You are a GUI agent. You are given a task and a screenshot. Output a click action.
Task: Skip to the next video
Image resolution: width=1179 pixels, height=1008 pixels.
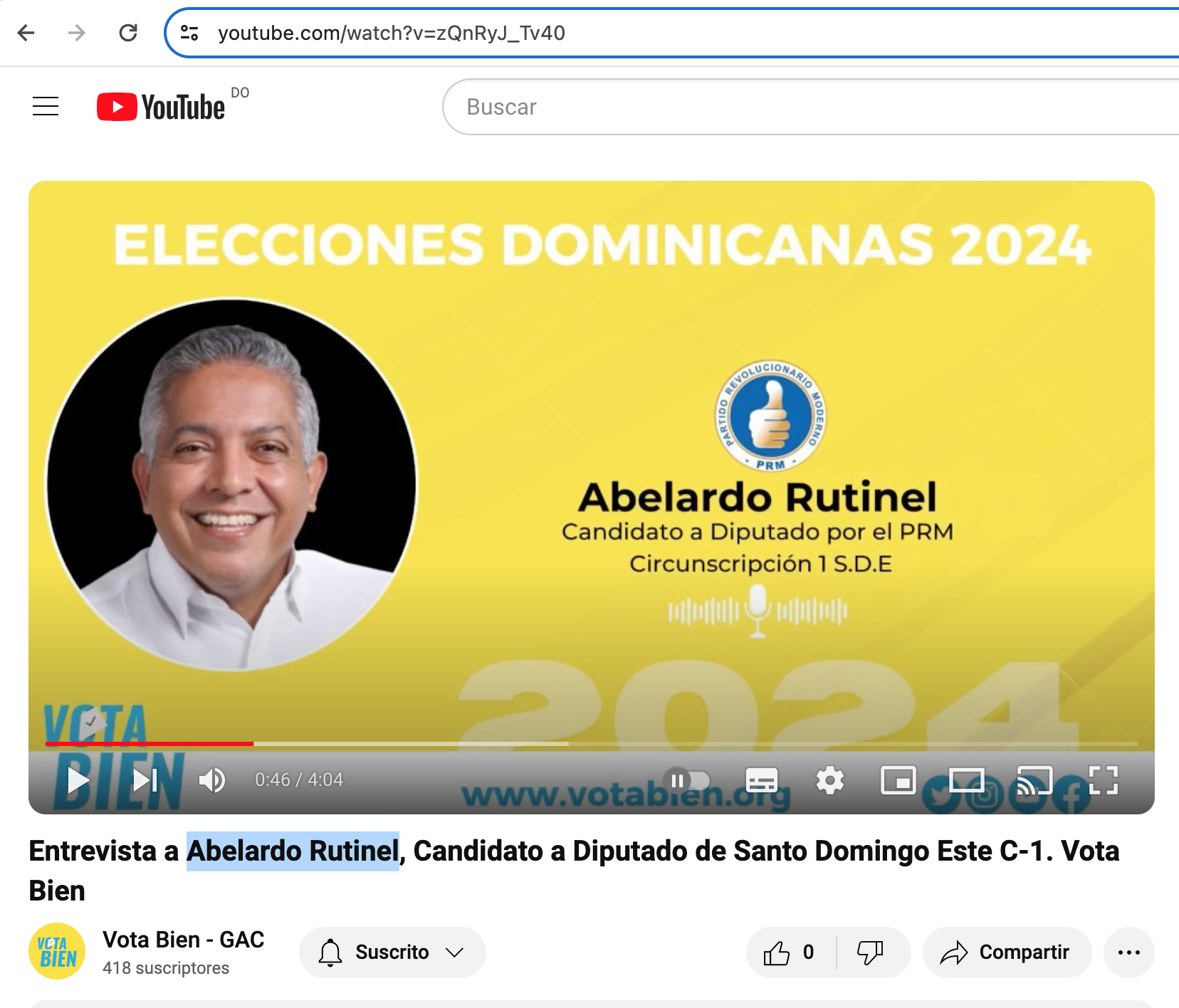(145, 780)
